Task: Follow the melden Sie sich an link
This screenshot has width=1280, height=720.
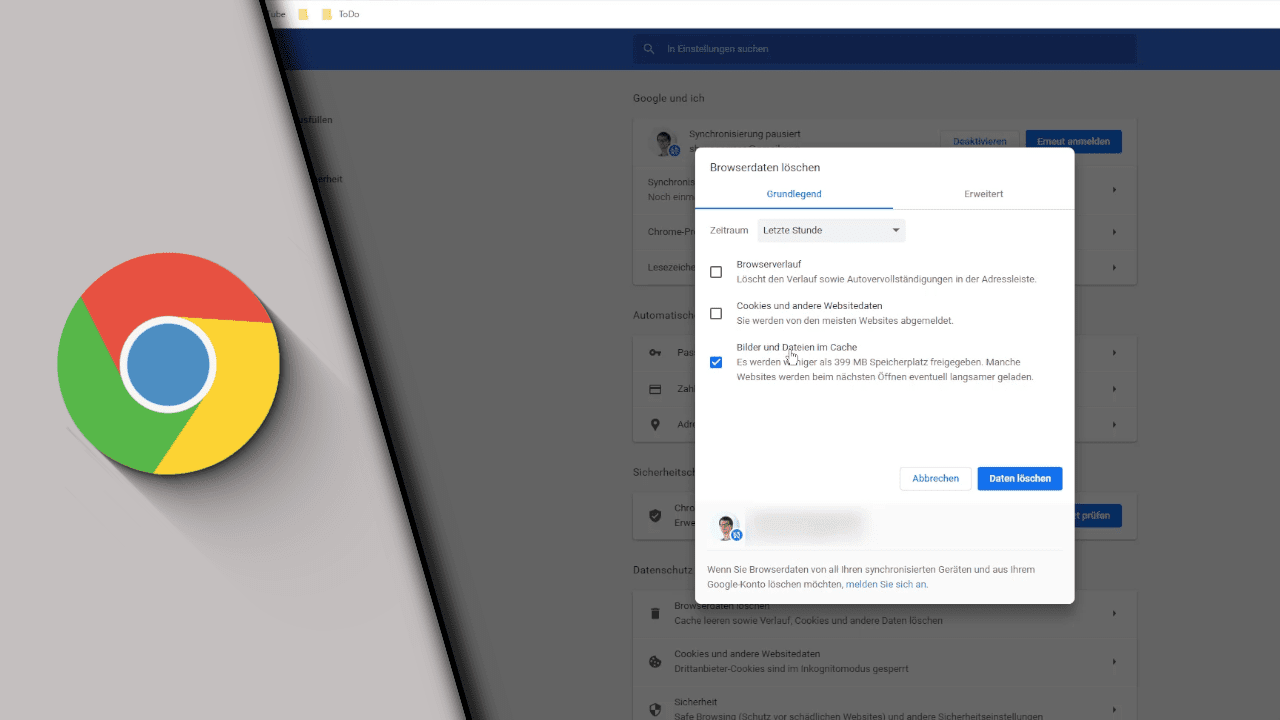Action: (x=887, y=584)
